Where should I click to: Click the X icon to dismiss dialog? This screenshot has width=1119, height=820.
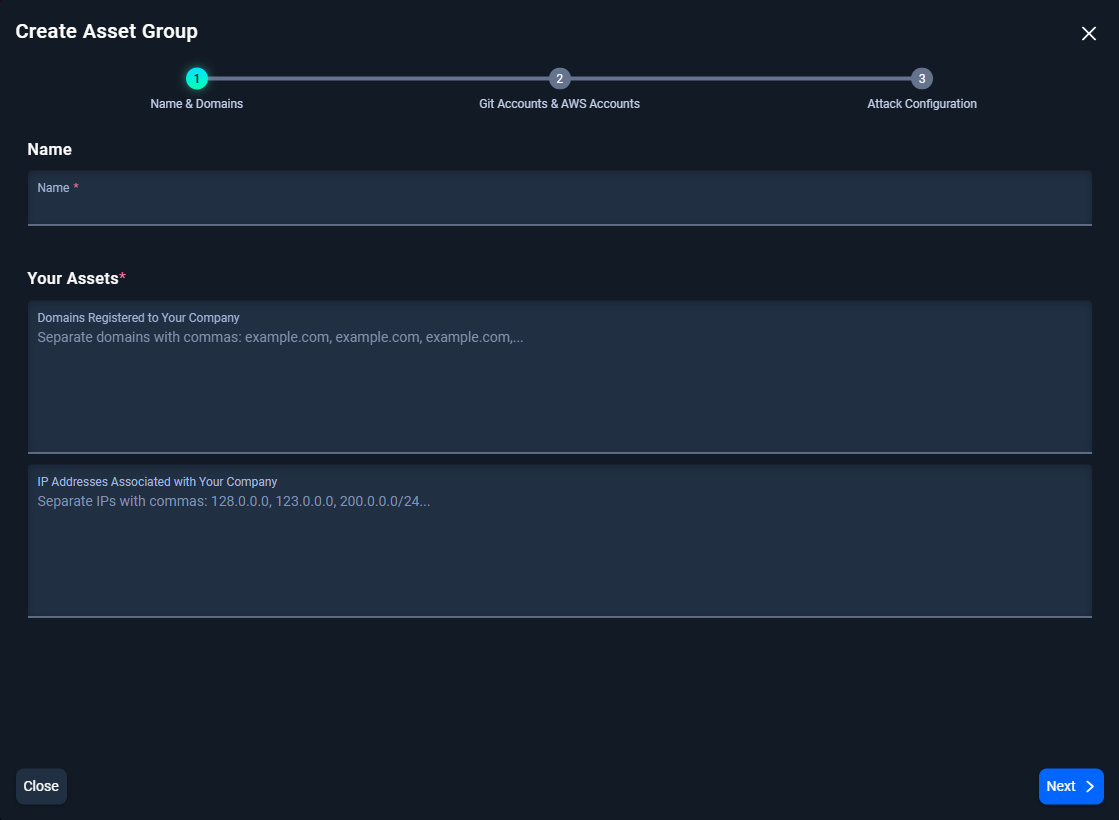click(x=1089, y=33)
